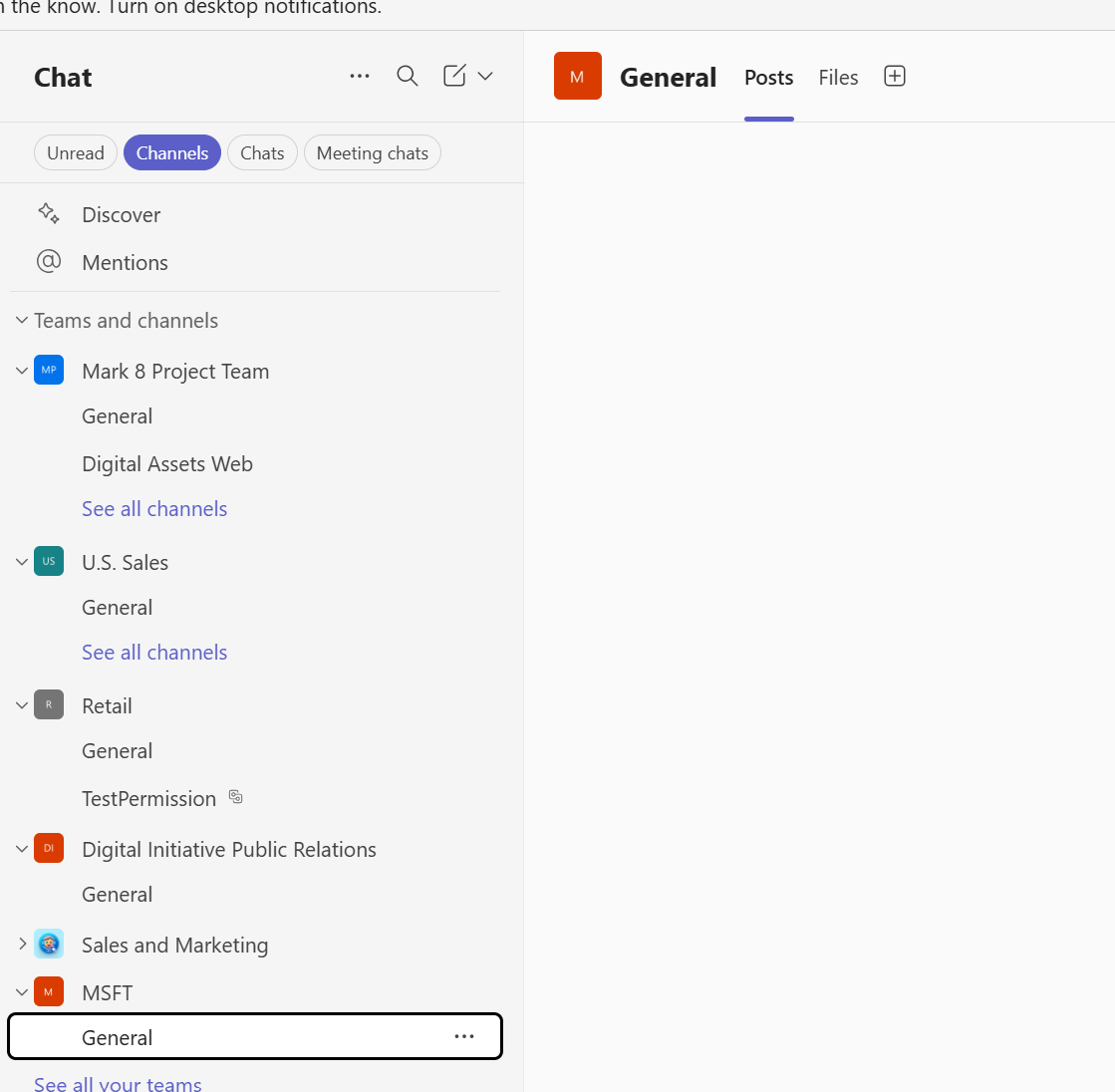Open Mentions
Image resolution: width=1115 pixels, height=1092 pixels.
[x=125, y=262]
